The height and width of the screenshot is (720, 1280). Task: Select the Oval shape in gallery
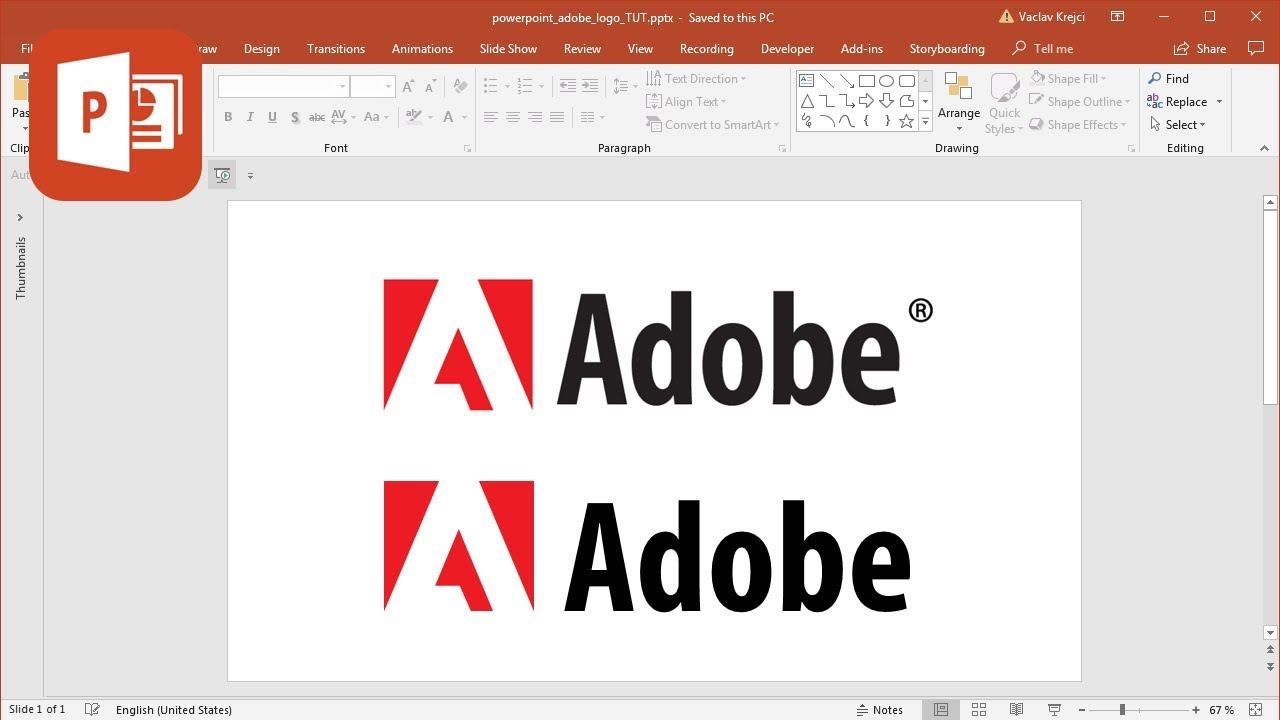pyautogui.click(x=887, y=81)
